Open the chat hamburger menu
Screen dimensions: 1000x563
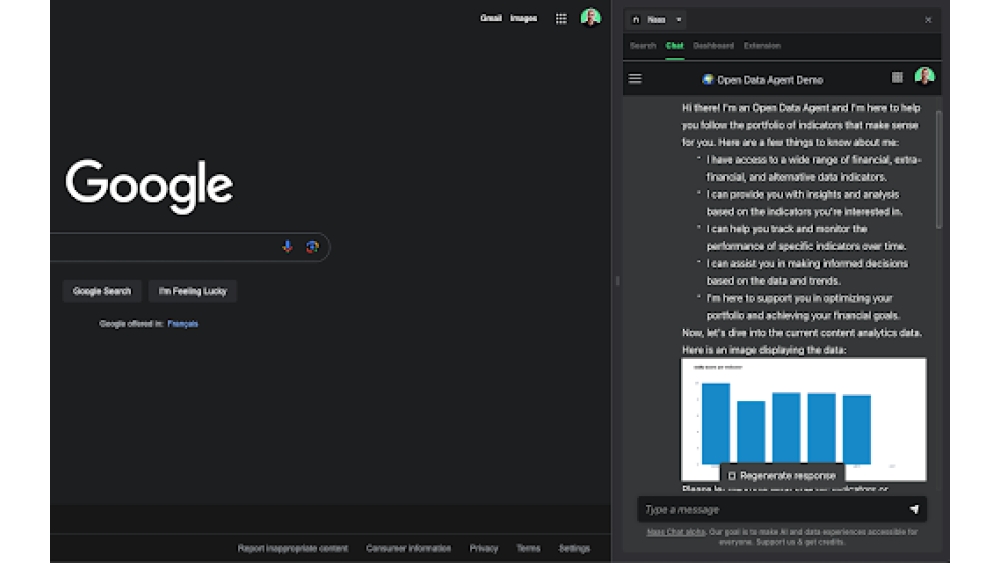pos(635,78)
